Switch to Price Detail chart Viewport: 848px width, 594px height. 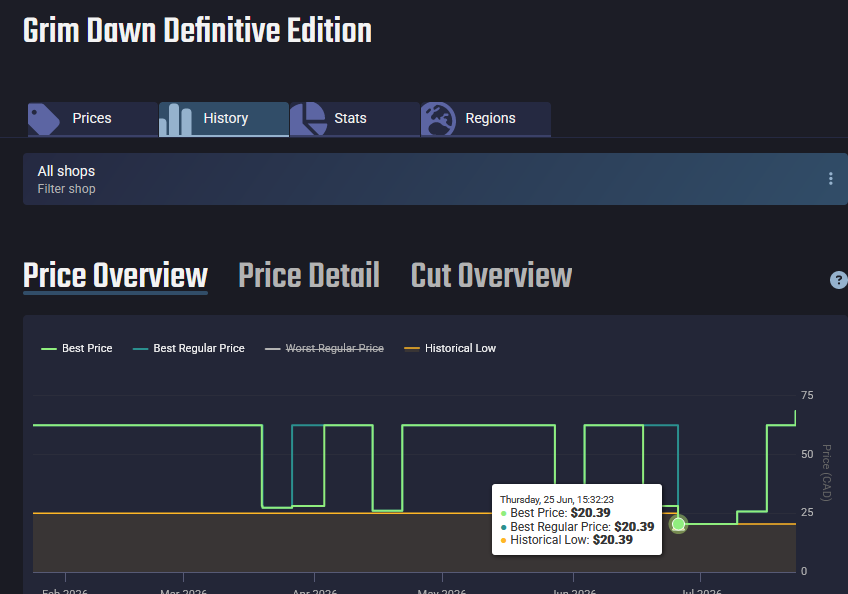tap(309, 276)
